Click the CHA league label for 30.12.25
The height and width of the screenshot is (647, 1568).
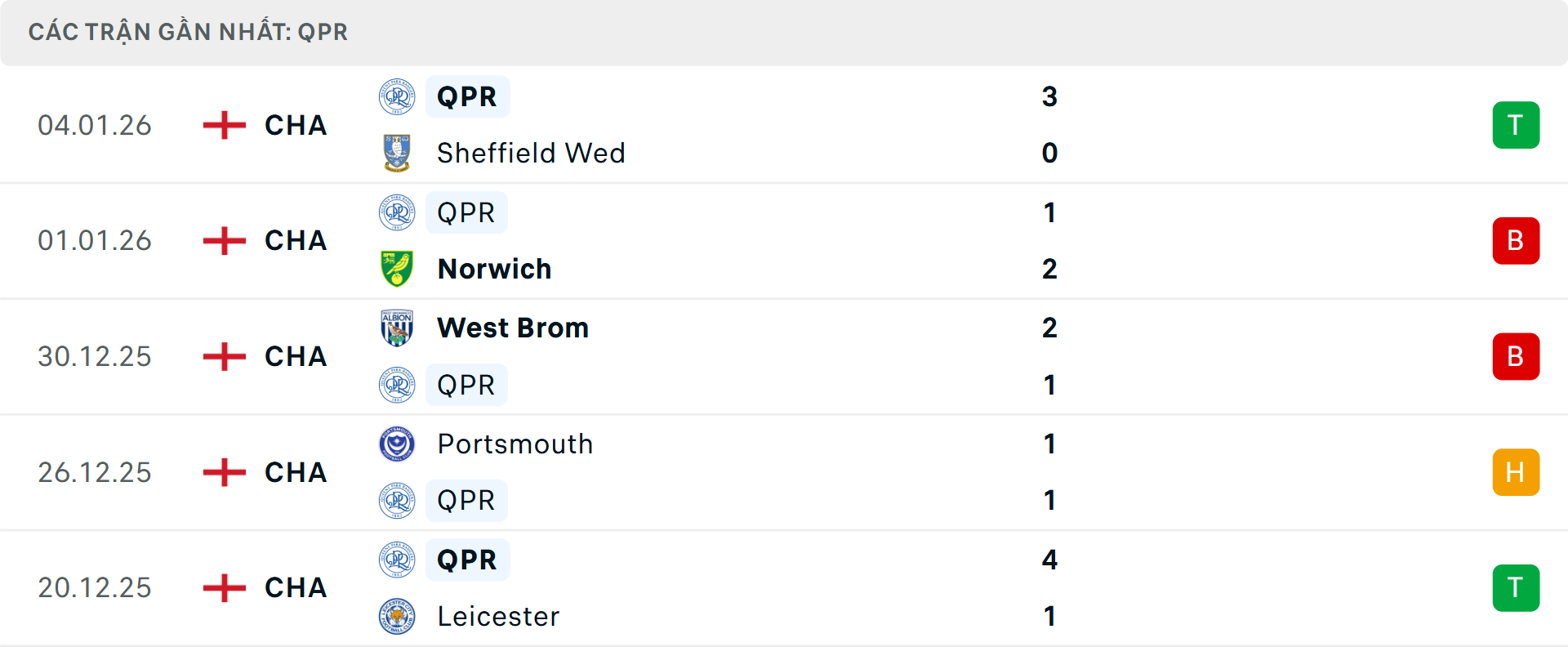coord(296,356)
